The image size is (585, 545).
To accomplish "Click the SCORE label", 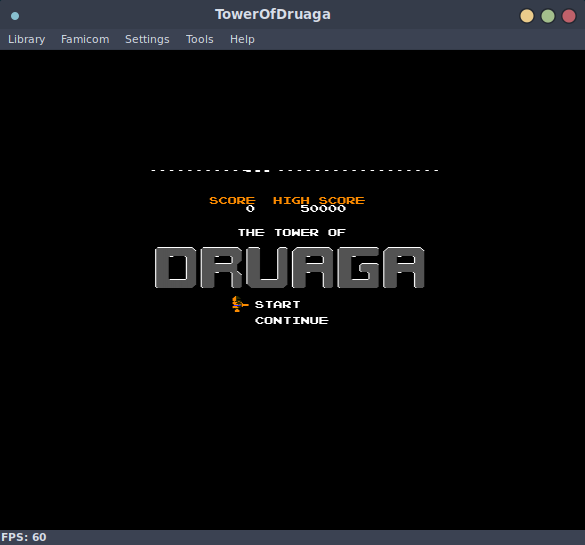I will (x=232, y=200).
